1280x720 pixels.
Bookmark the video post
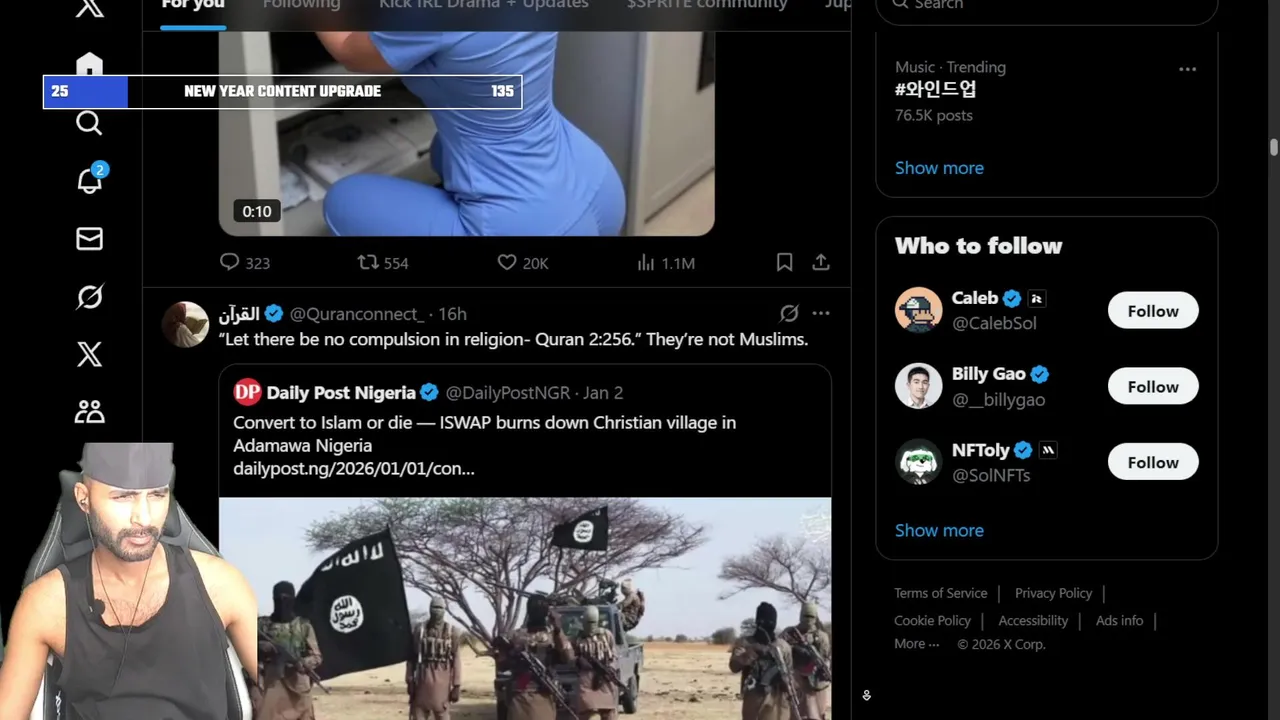(x=784, y=262)
